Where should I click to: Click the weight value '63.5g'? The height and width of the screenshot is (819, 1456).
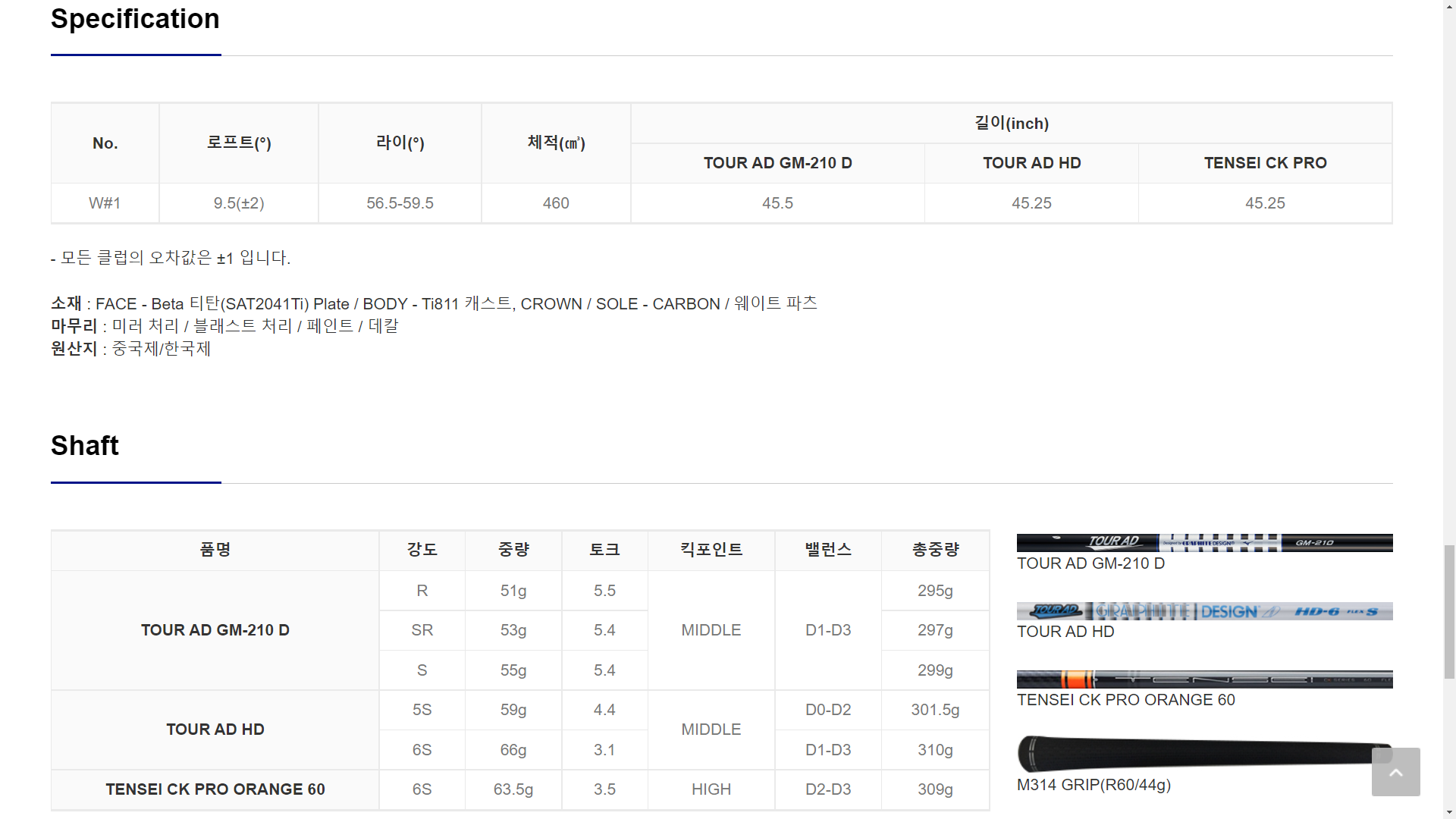513,789
